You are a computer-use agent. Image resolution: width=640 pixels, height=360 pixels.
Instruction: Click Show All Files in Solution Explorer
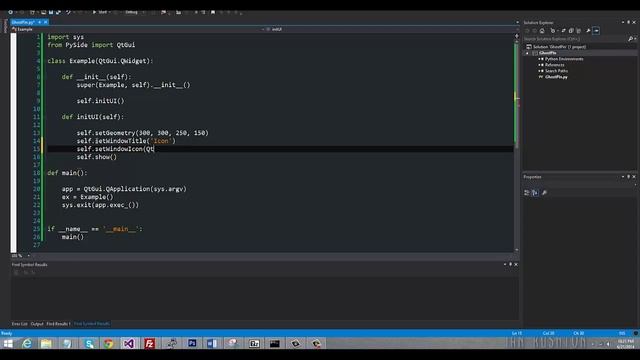tap(578, 31)
